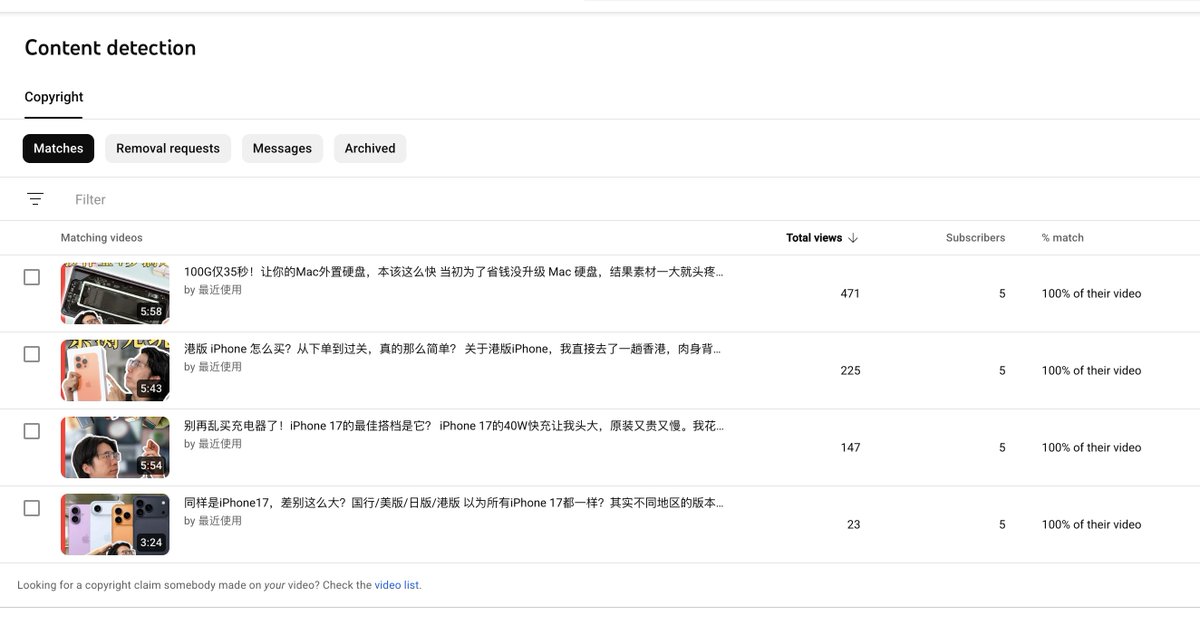Open the Messages tab
The height and width of the screenshot is (644, 1200).
click(282, 147)
